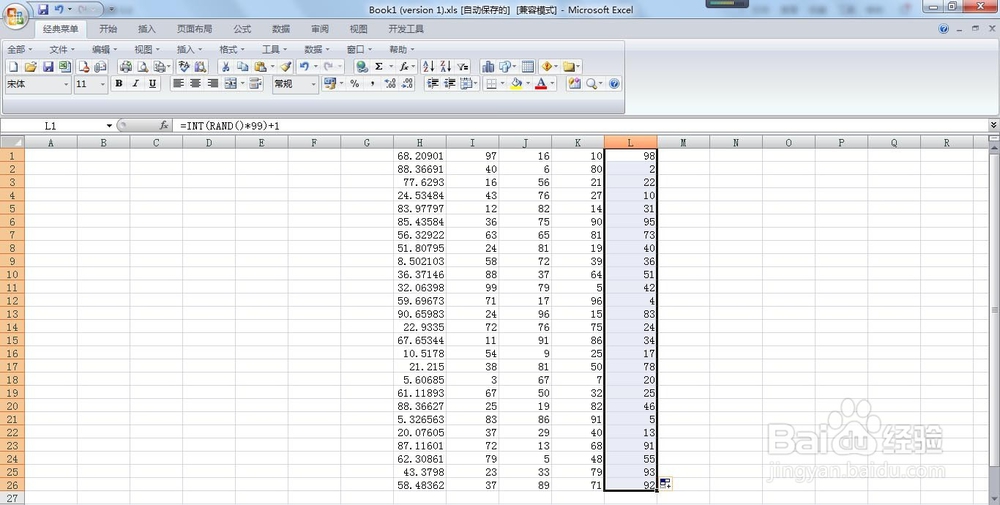Click the fx button beside formula bar

(164, 126)
